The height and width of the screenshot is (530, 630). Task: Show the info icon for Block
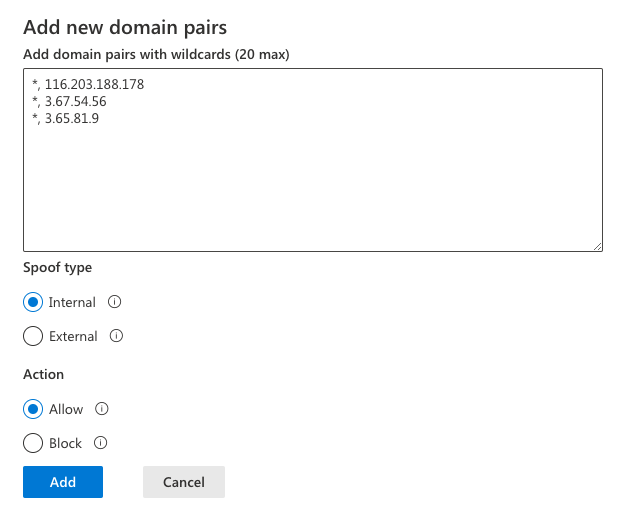click(x=100, y=444)
